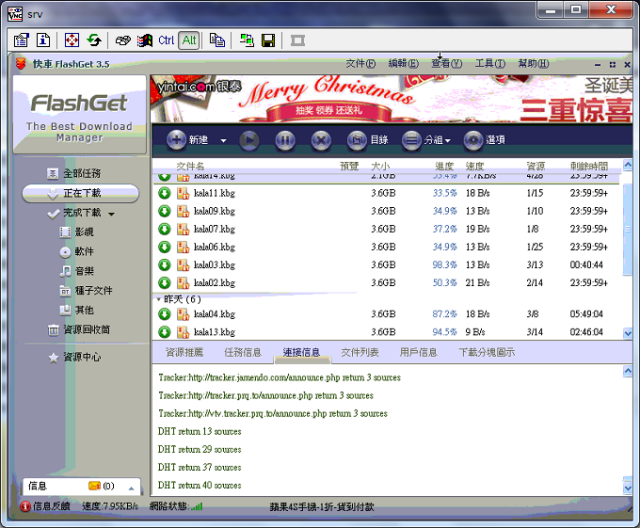Viewport: 640px width, 528px height.
Task: Start new VNC connection icon
Action: click(247, 40)
